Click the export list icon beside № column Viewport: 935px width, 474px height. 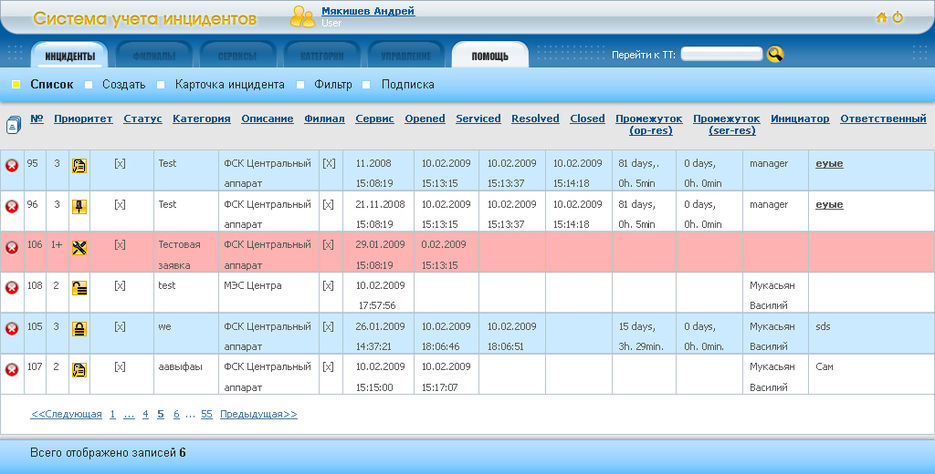pos(13,125)
